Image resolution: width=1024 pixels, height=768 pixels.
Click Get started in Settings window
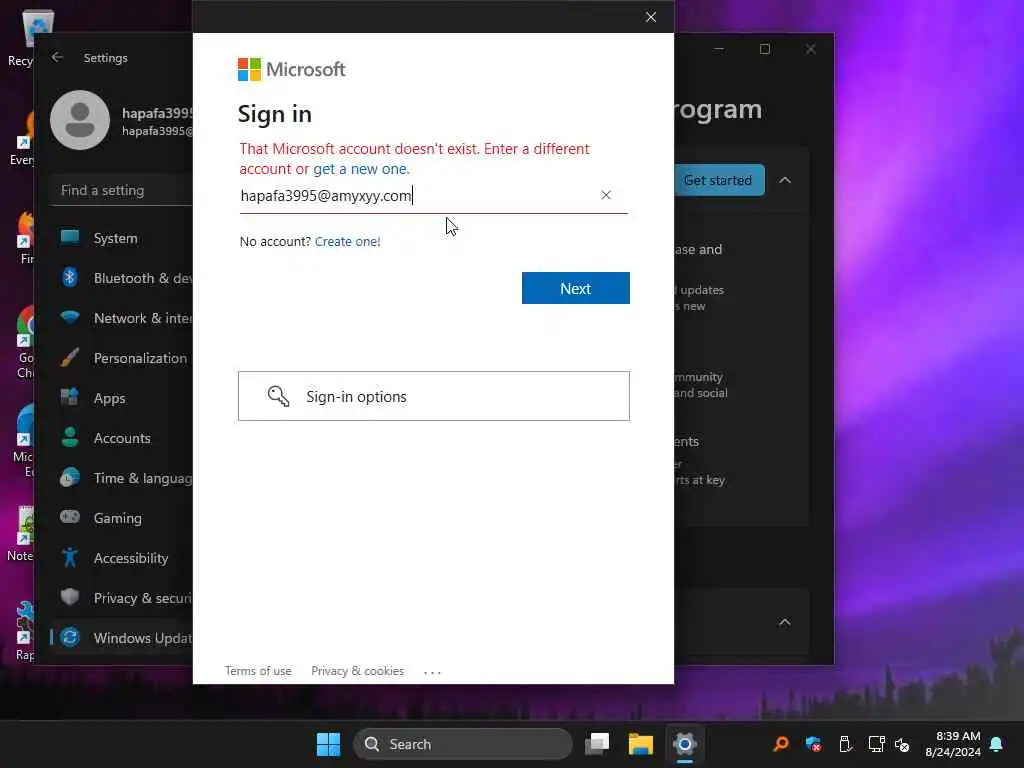[x=718, y=180]
